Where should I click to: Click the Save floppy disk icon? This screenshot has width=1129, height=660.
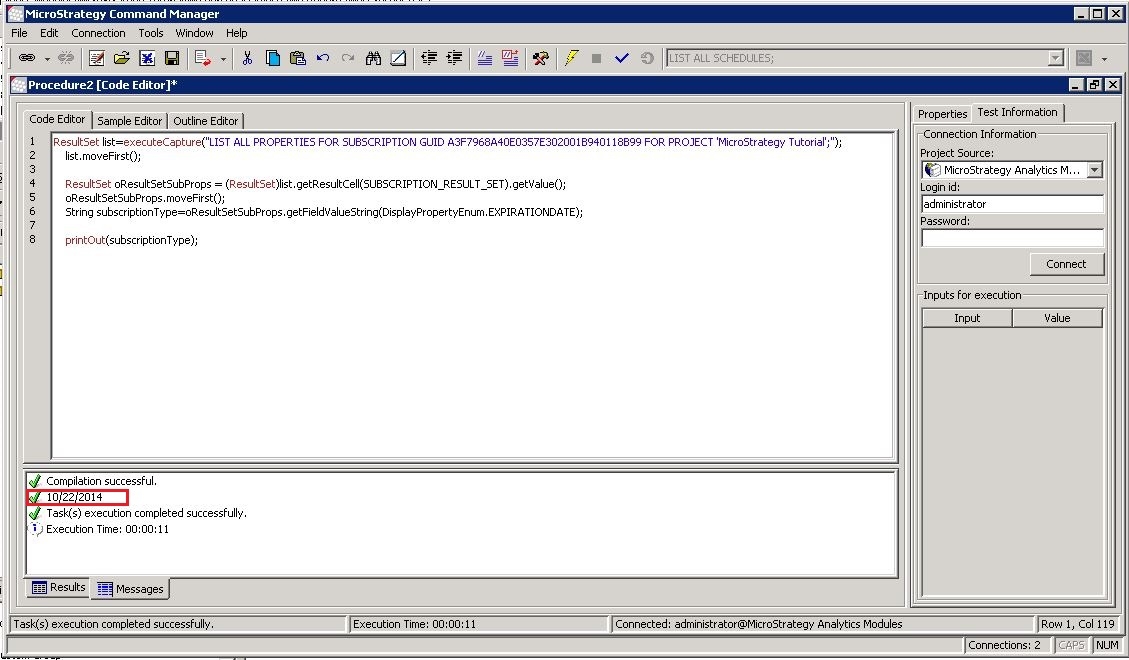(171, 59)
